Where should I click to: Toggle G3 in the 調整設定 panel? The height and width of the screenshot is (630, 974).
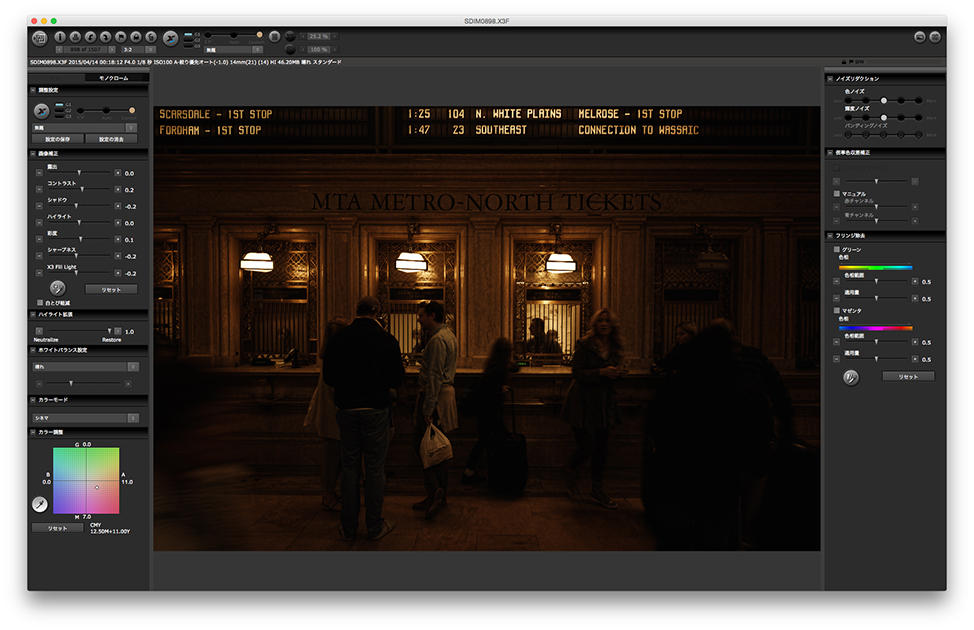click(60, 116)
